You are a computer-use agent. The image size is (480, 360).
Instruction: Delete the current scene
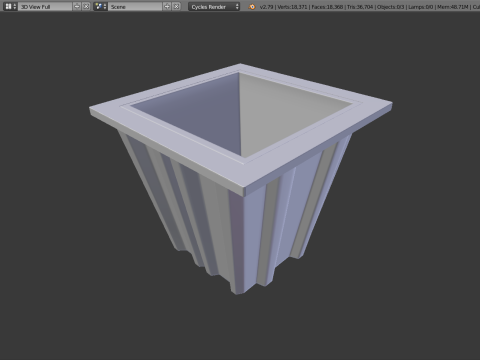pyautogui.click(x=176, y=6)
